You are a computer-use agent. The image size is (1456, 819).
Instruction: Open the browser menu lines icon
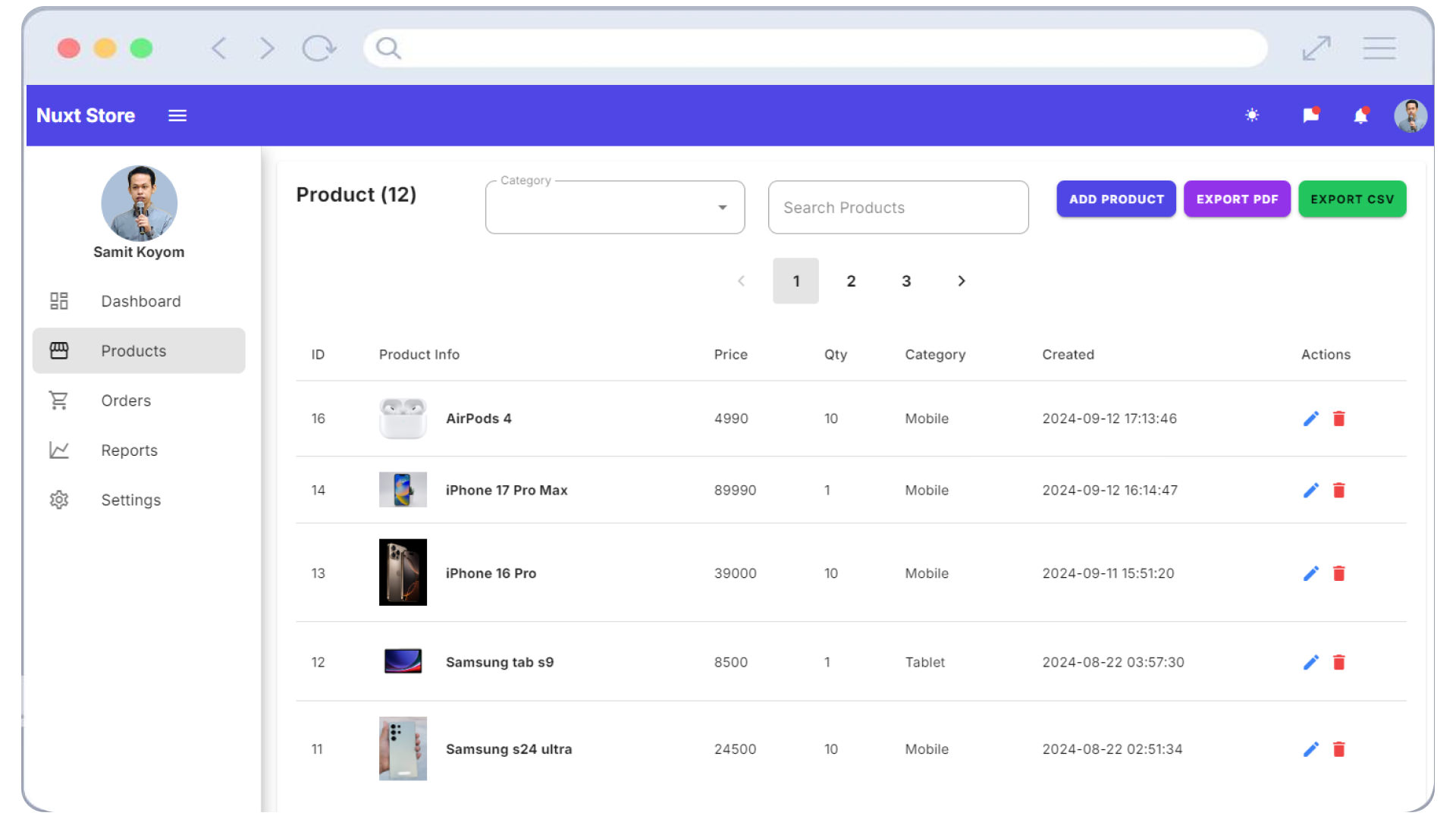(1379, 49)
